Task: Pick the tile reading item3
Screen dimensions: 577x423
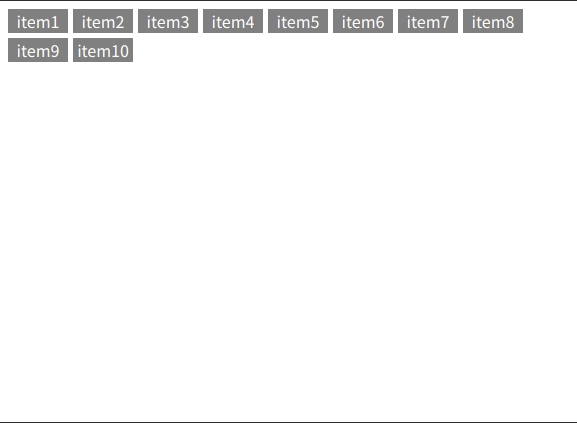Action: (x=168, y=21)
